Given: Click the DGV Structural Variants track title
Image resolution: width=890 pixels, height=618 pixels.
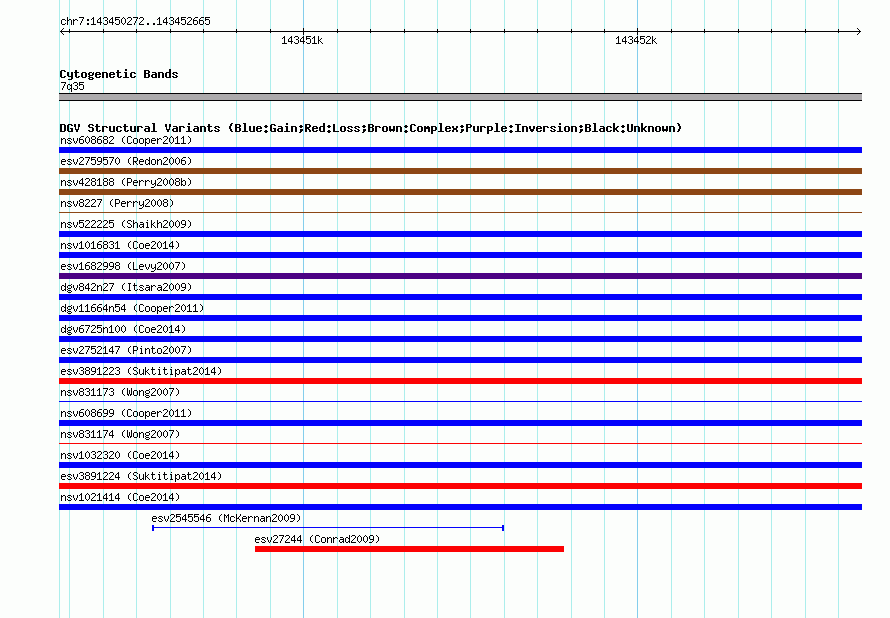Looking at the screenshot, I should pyautogui.click(x=371, y=128).
